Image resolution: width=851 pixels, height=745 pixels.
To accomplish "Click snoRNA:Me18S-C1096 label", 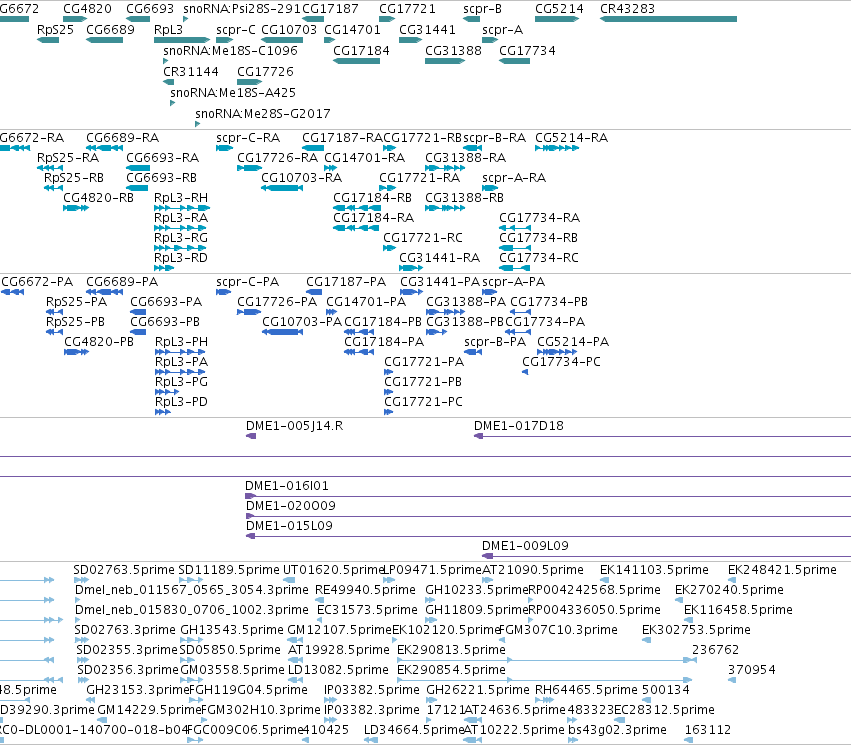I will click(x=231, y=51).
